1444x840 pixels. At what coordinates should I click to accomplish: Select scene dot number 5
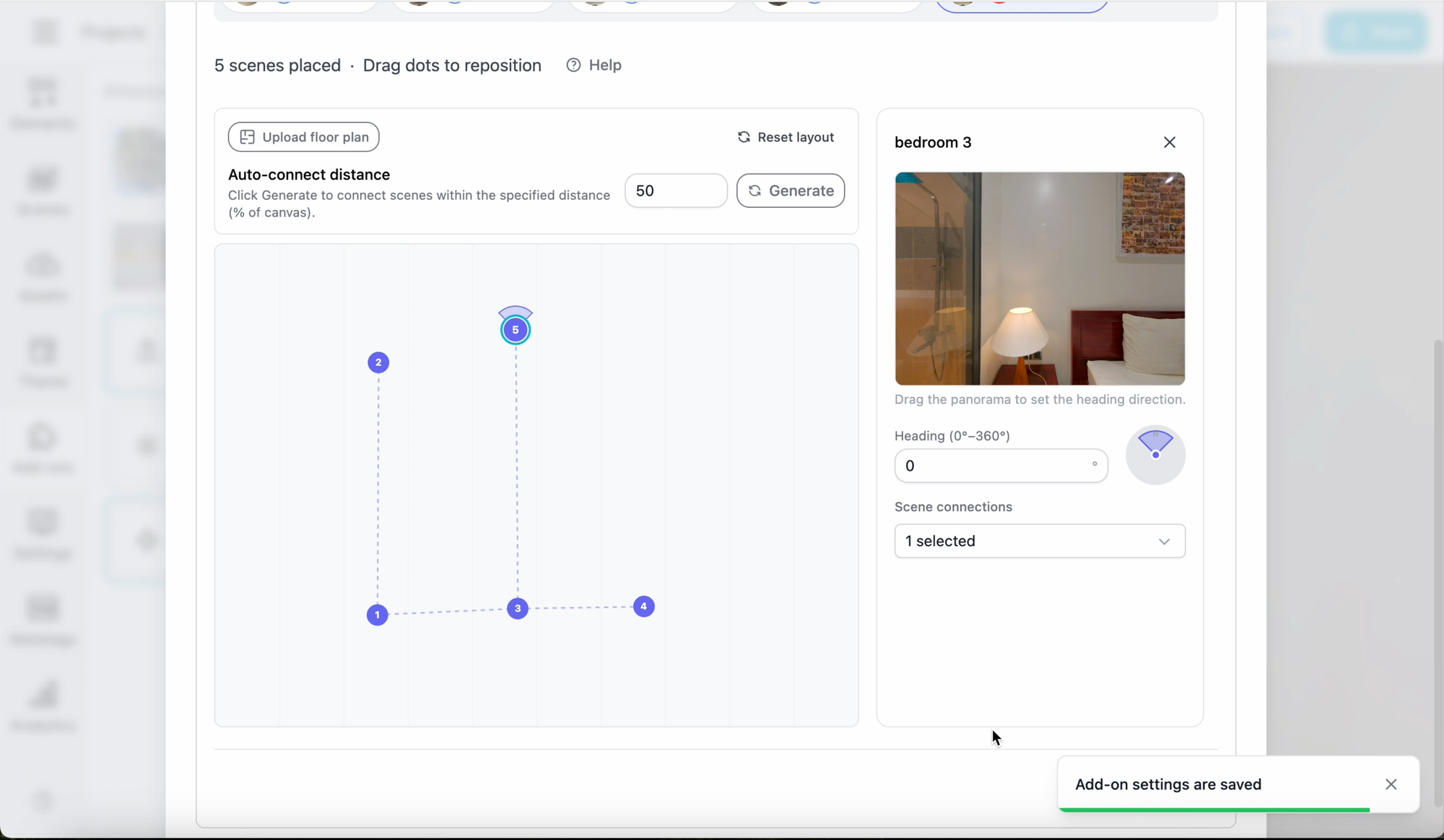click(x=516, y=331)
